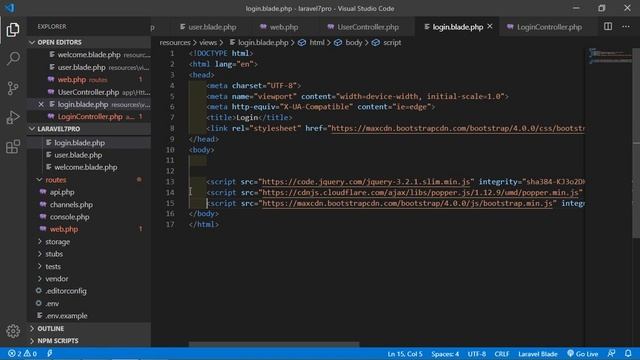Open the Explorer view in activity bar
Viewport: 640px width, 360px height.
13,30
